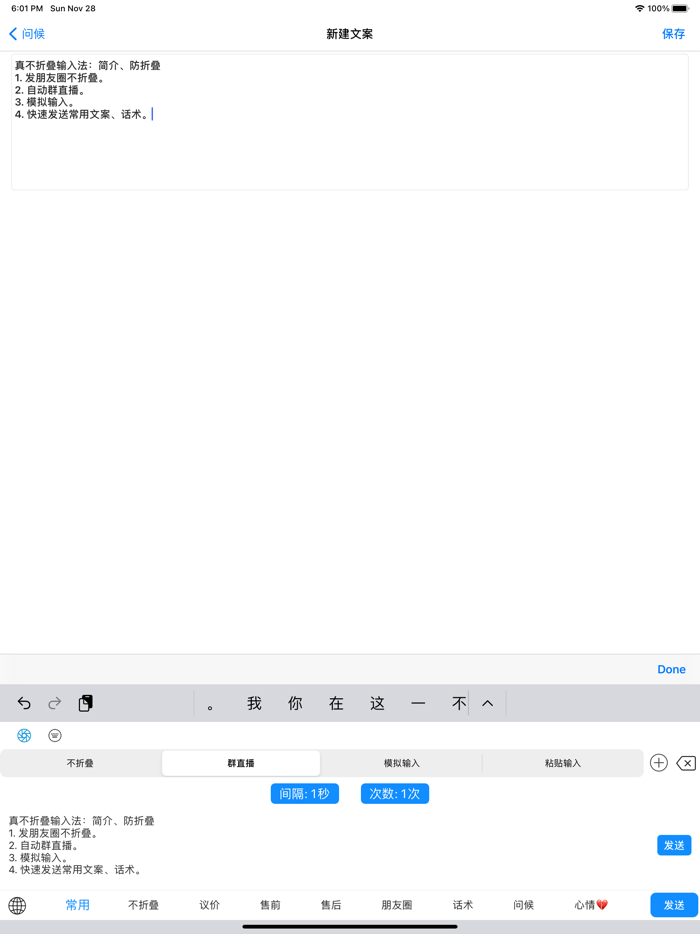The height and width of the screenshot is (934, 700).
Task: Tap the Wi-Fi status icon
Action: [x=640, y=8]
